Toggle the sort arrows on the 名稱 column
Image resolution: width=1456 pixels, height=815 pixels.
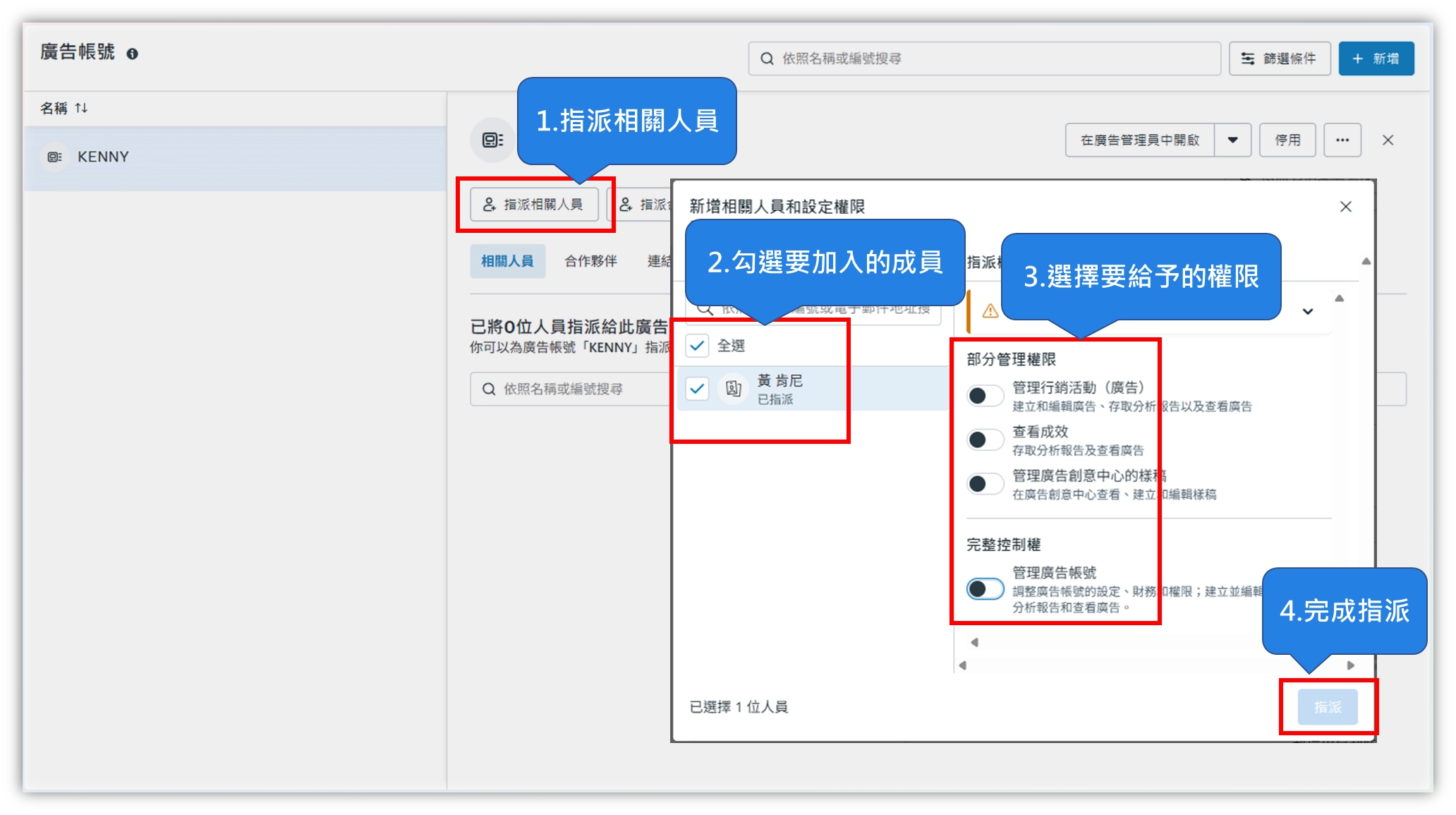tap(83, 108)
